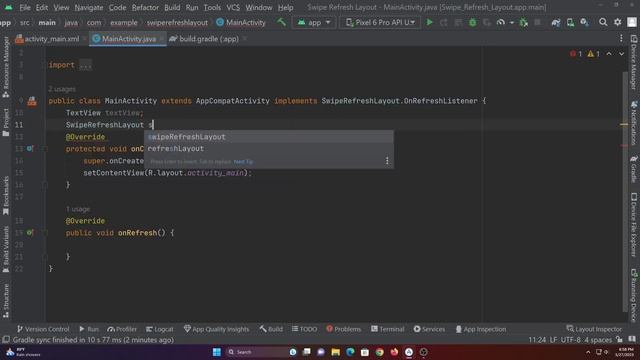Click the Next Tip link in popup
This screenshot has height=360, width=640.
243,162
